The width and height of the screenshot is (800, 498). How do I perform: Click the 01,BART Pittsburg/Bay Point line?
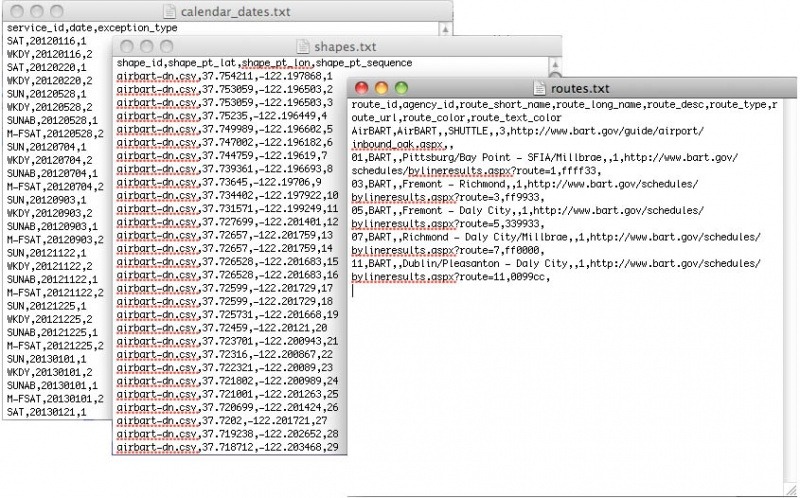tap(544, 158)
